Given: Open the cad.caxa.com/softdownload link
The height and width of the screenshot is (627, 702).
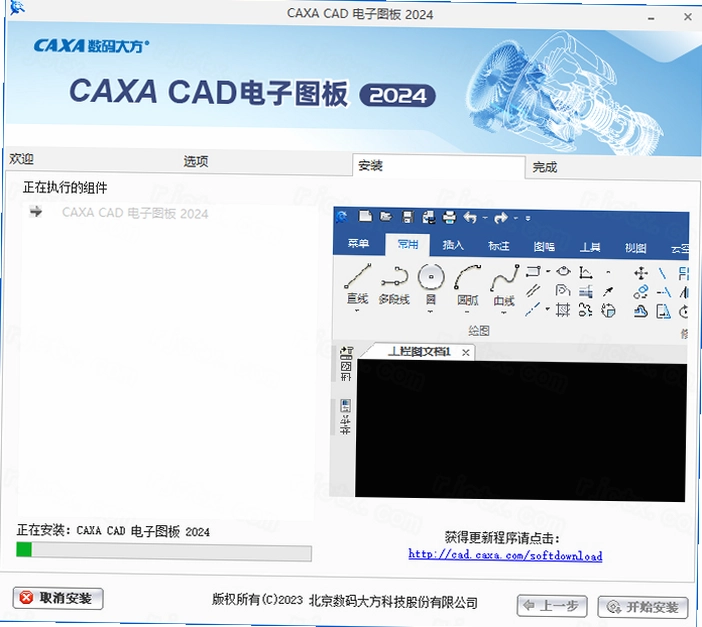Looking at the screenshot, I should pyautogui.click(x=505, y=555).
